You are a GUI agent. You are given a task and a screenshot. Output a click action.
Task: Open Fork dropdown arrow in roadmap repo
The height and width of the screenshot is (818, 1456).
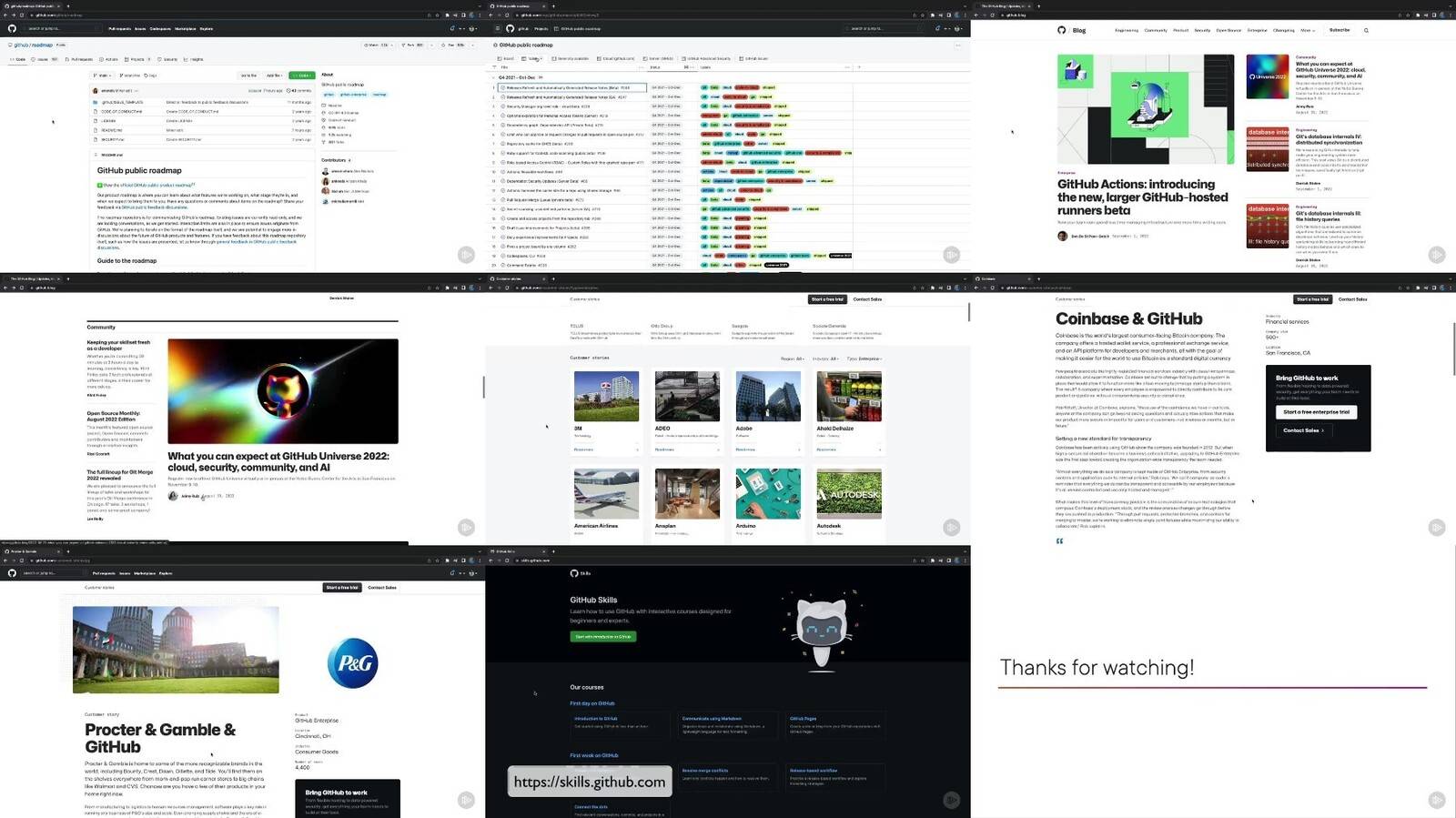(431, 45)
